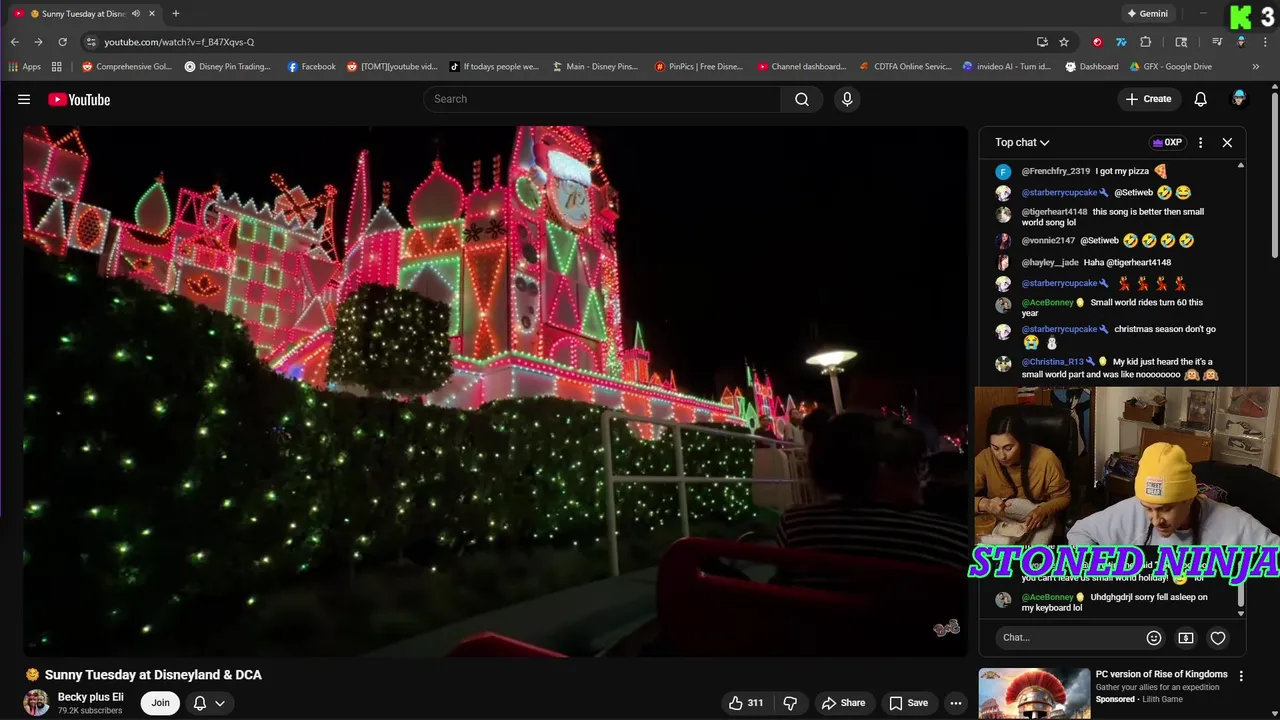This screenshot has height=720, width=1280.
Task: Start voice search with microphone icon
Action: tap(847, 99)
